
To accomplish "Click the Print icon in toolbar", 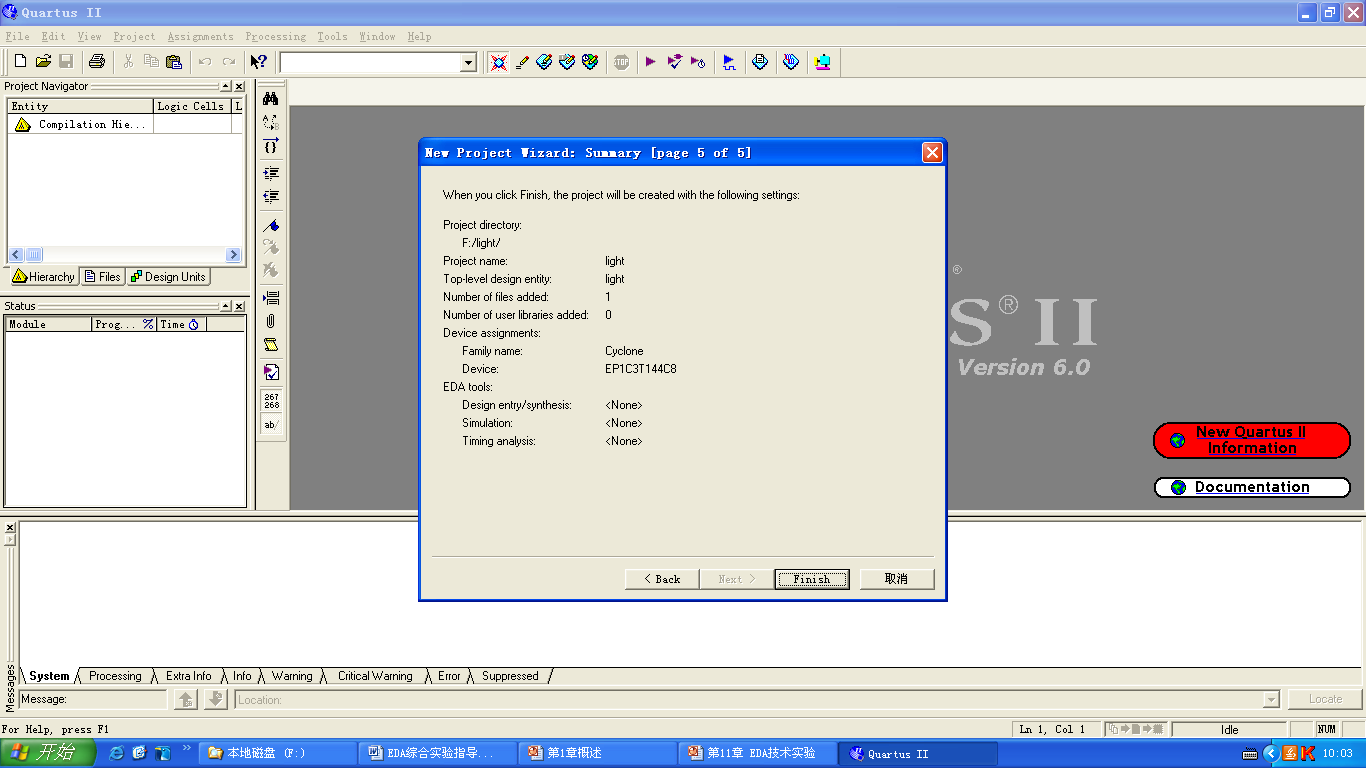I will click(x=97, y=62).
